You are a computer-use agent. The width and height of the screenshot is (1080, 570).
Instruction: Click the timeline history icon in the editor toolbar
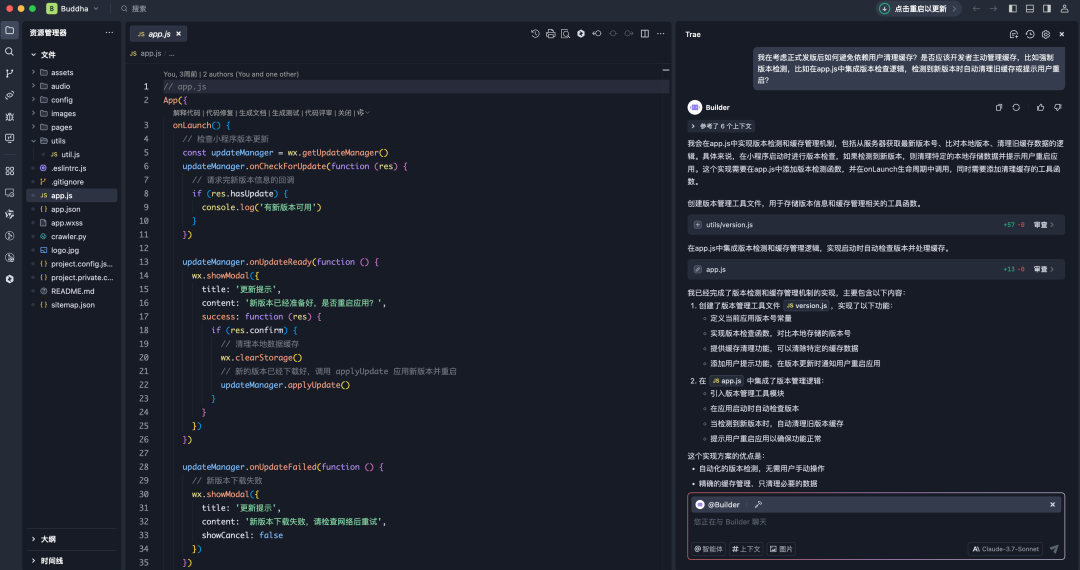point(535,34)
